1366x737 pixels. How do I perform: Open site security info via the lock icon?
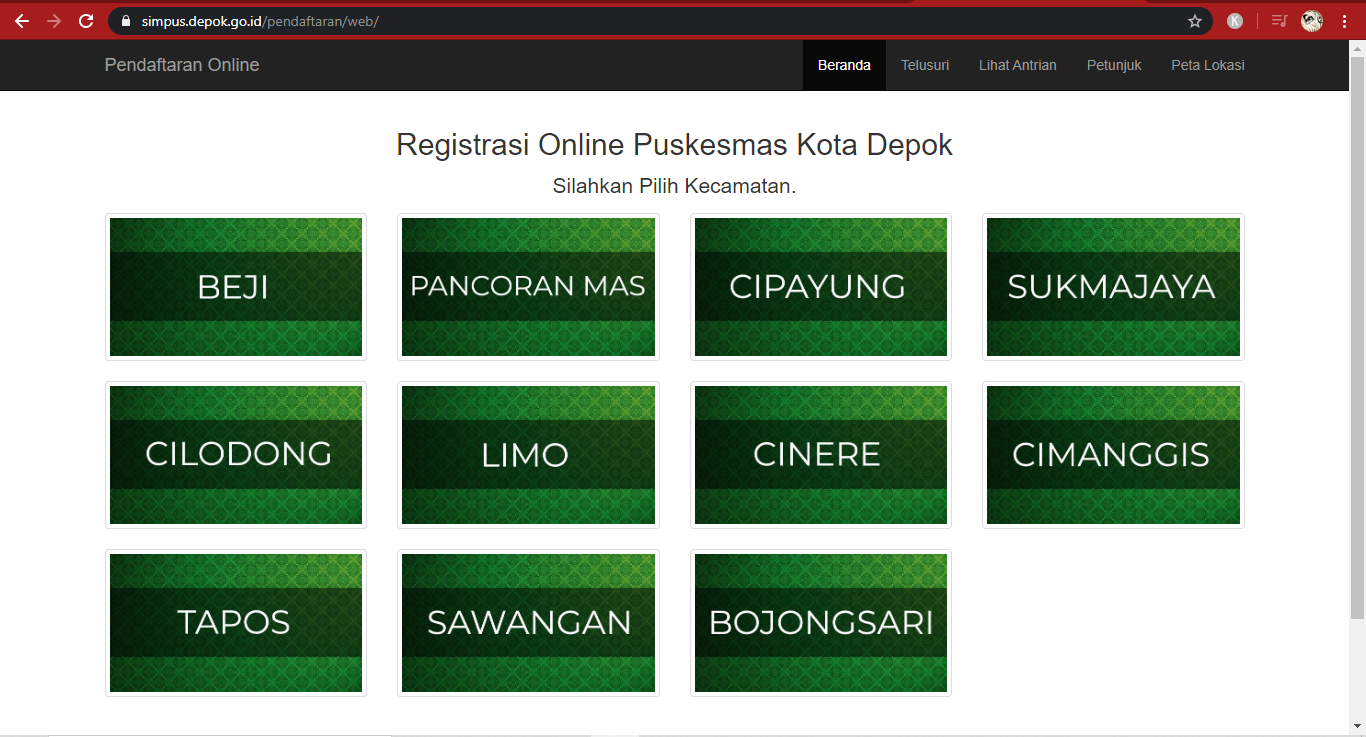tap(125, 19)
